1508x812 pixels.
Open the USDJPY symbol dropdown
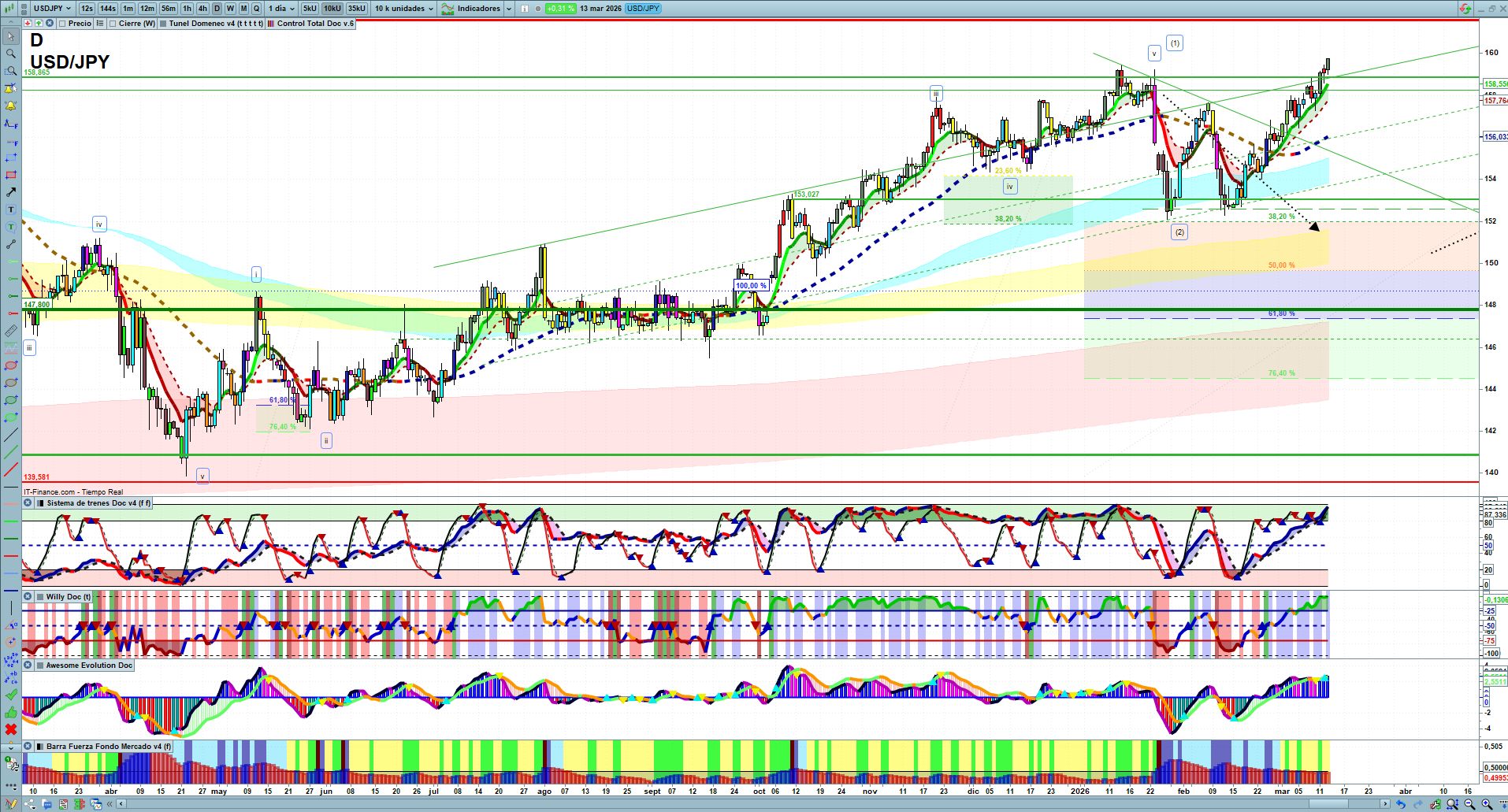[52, 9]
